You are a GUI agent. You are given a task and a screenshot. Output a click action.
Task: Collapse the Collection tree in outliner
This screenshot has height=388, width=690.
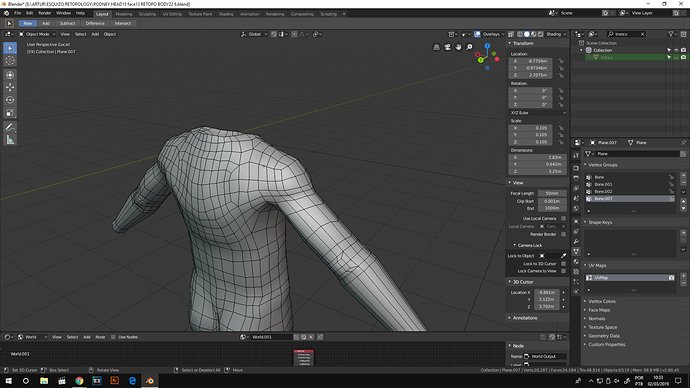(582, 50)
